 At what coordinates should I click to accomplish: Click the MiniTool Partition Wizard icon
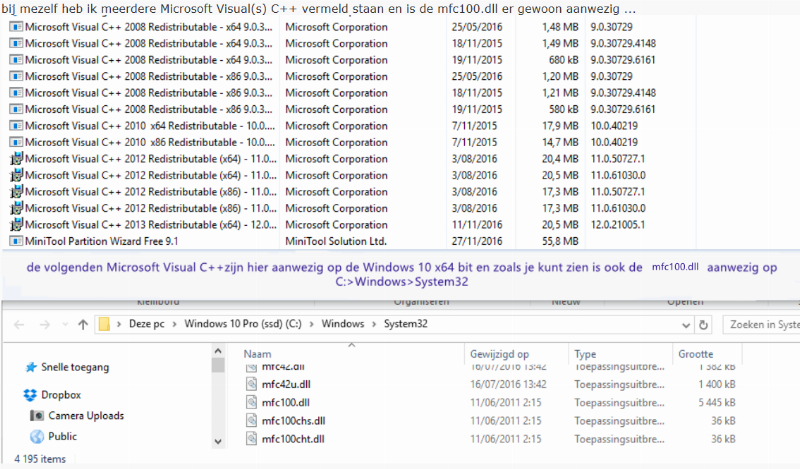click(x=16, y=241)
